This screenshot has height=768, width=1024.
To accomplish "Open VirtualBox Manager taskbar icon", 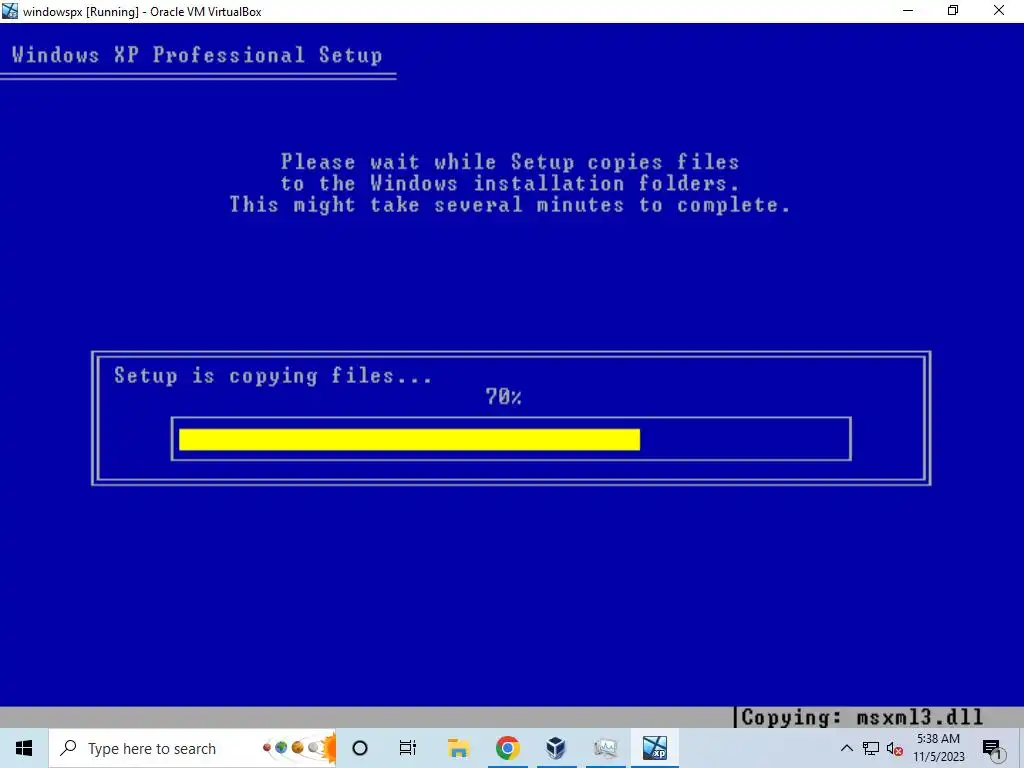I will 556,748.
